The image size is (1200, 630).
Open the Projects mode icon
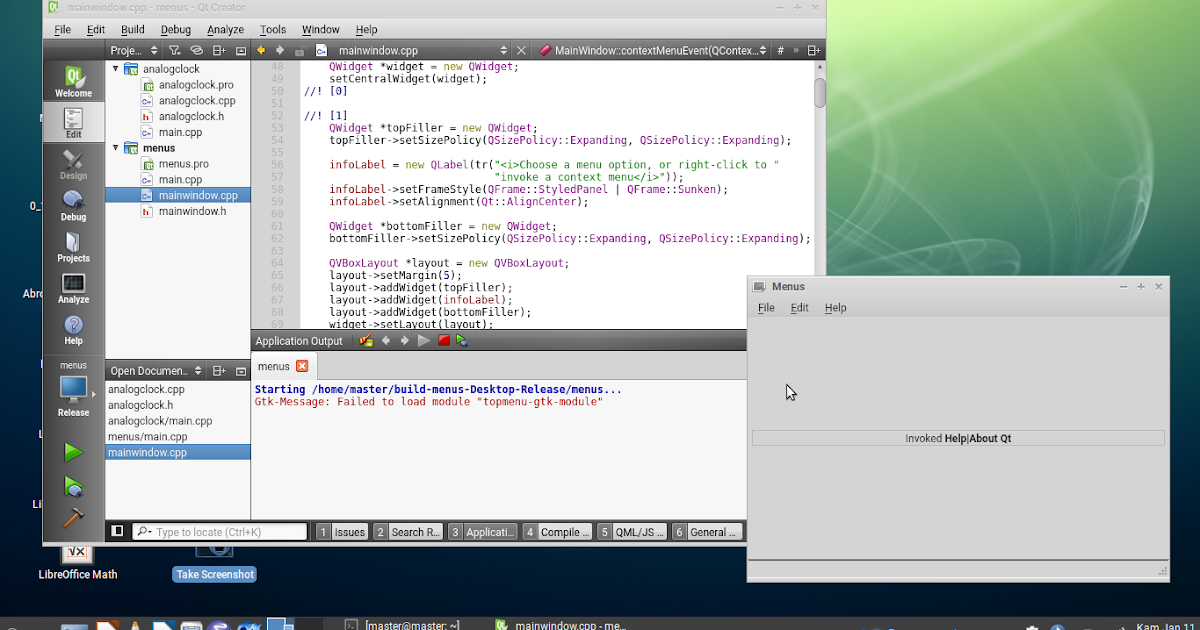coord(73,250)
